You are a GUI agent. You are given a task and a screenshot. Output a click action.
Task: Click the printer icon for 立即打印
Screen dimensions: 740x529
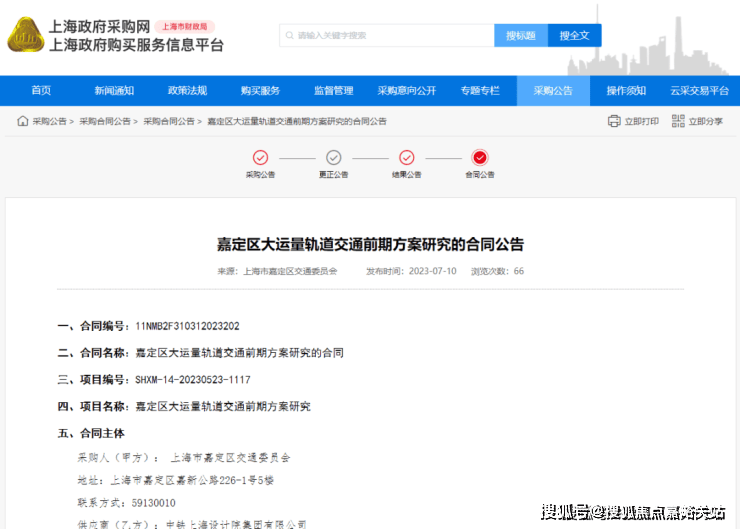click(x=614, y=121)
